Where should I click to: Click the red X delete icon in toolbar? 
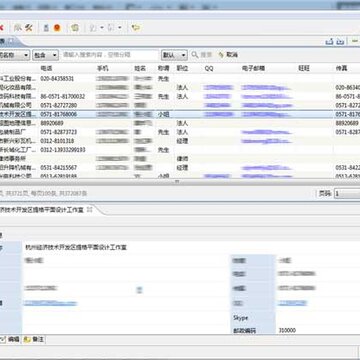click(x=1, y=28)
